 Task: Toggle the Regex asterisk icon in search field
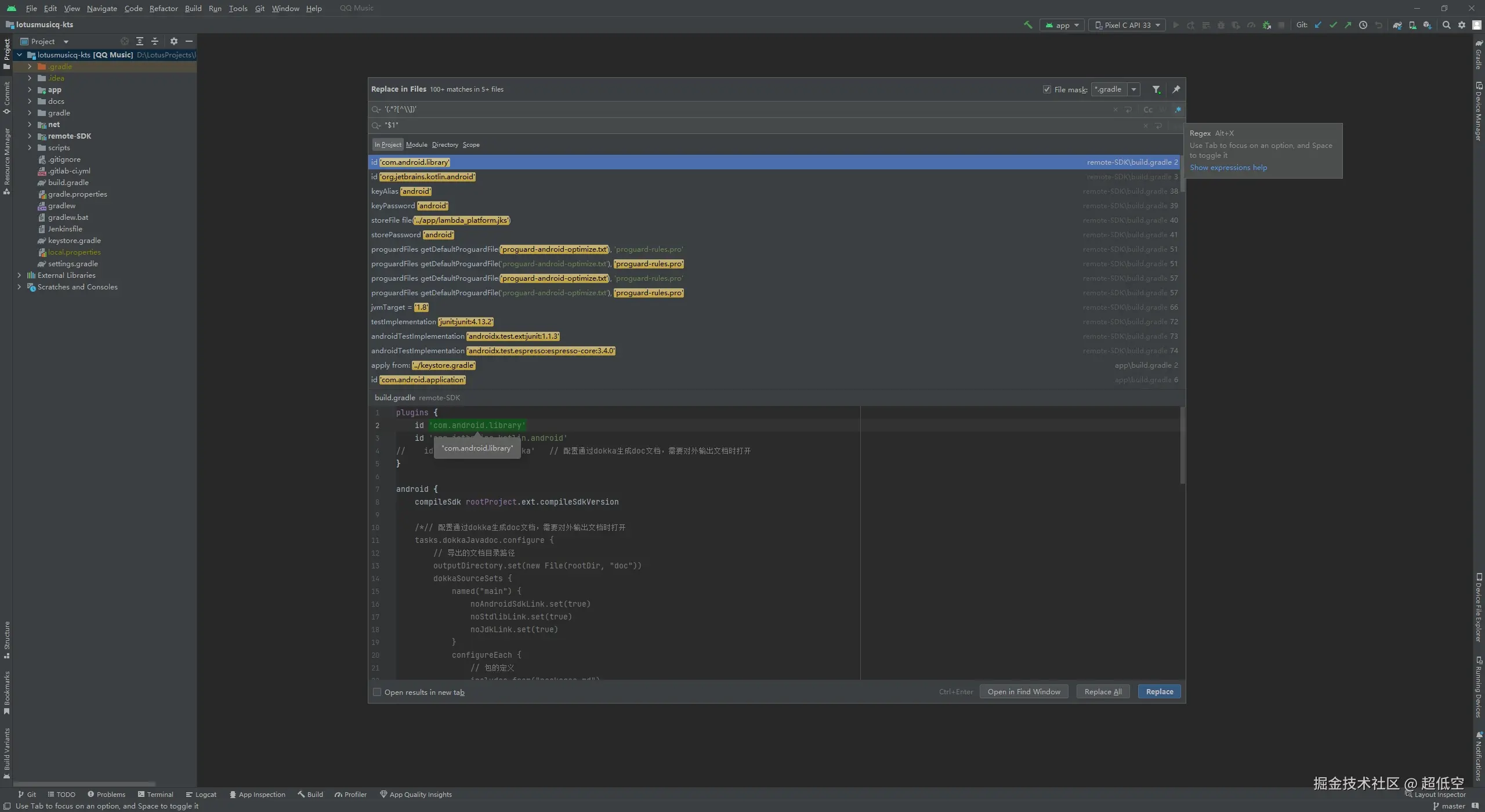pyautogui.click(x=1178, y=110)
